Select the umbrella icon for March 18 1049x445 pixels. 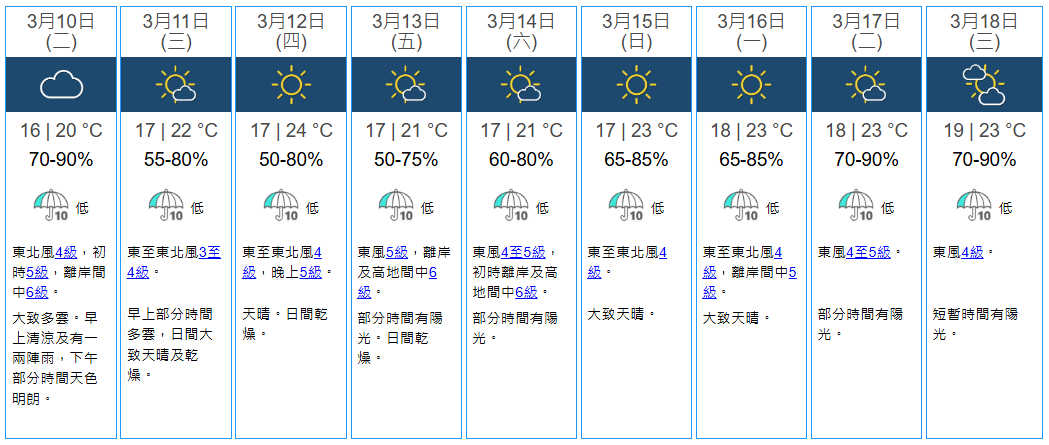971,206
